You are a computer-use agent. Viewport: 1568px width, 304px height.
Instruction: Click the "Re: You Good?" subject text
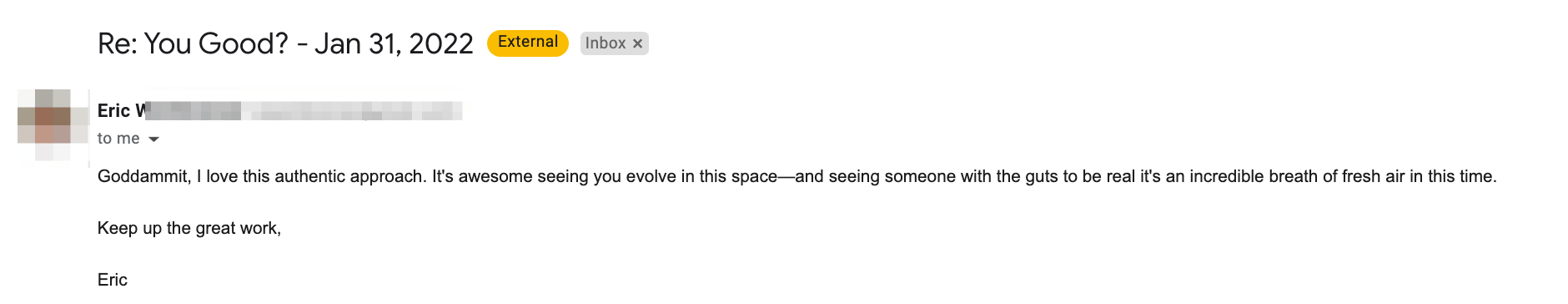(x=193, y=43)
